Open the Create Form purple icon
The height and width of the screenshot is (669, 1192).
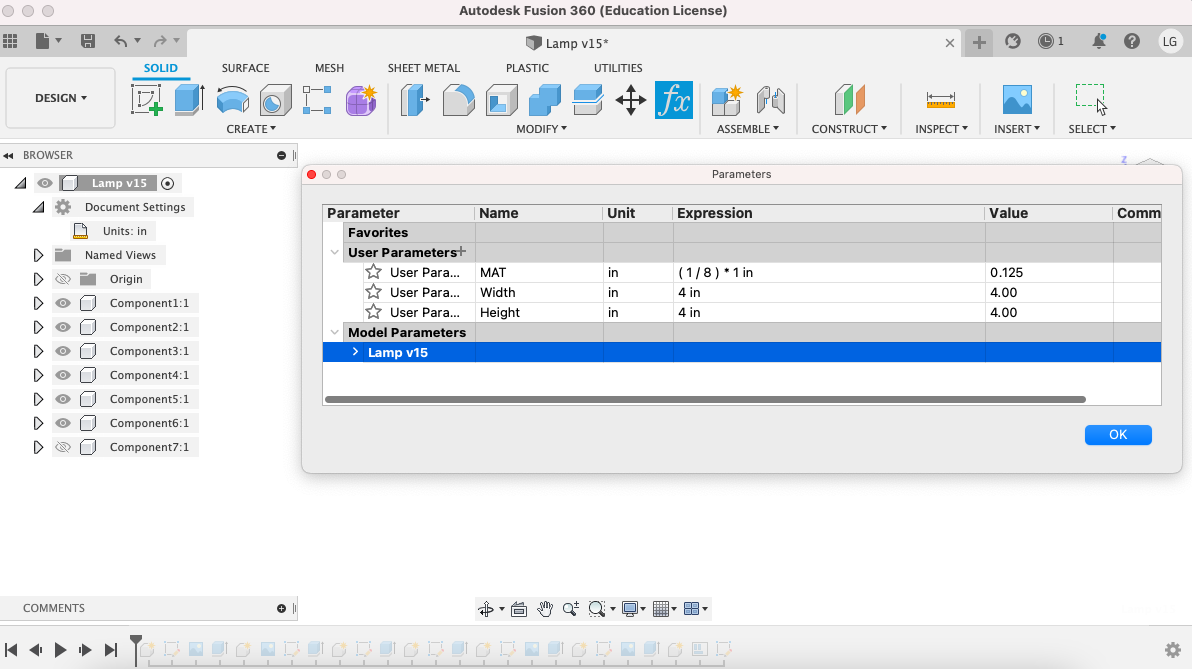pyautogui.click(x=361, y=100)
